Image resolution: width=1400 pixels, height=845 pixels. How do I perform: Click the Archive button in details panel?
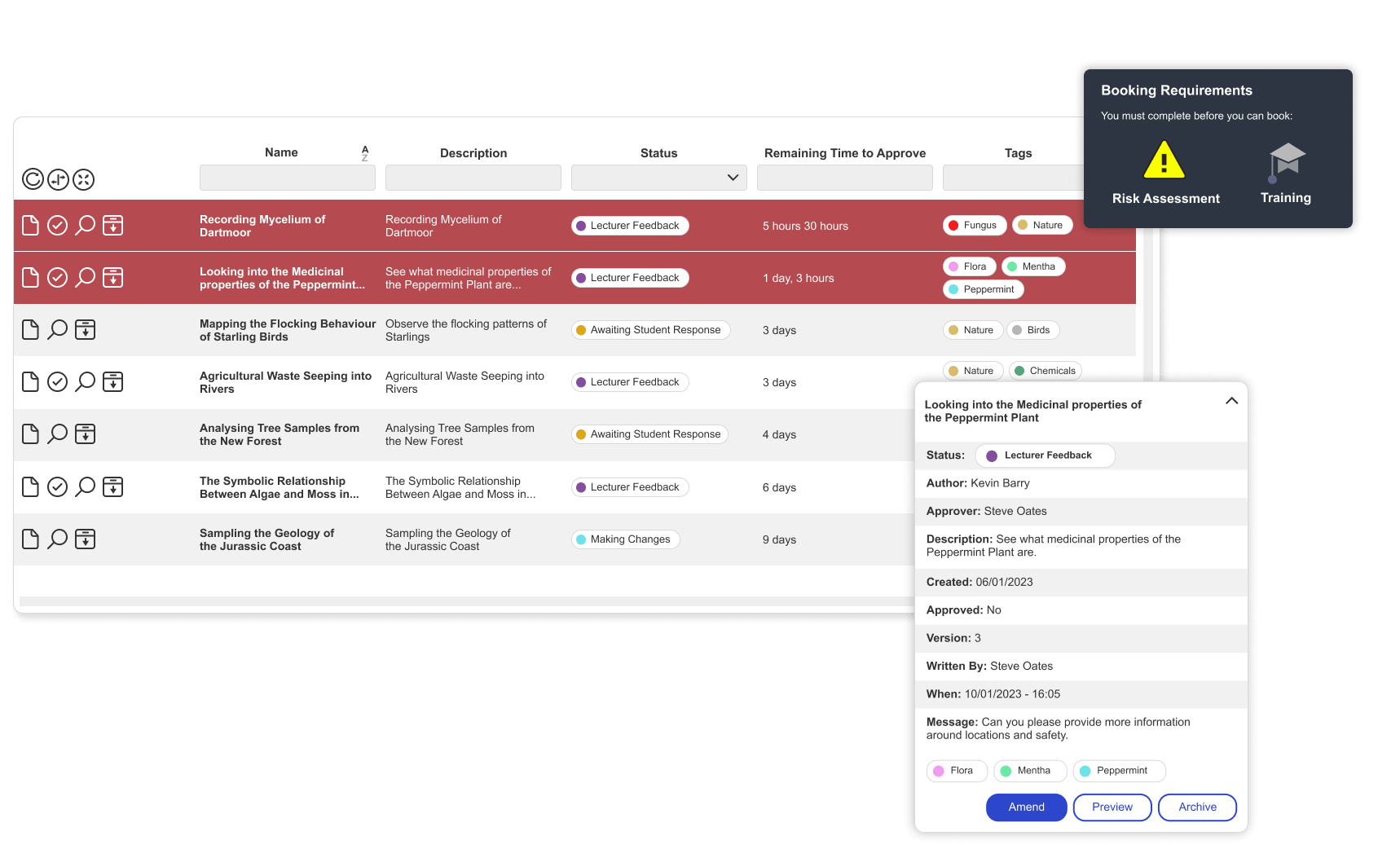(1196, 807)
